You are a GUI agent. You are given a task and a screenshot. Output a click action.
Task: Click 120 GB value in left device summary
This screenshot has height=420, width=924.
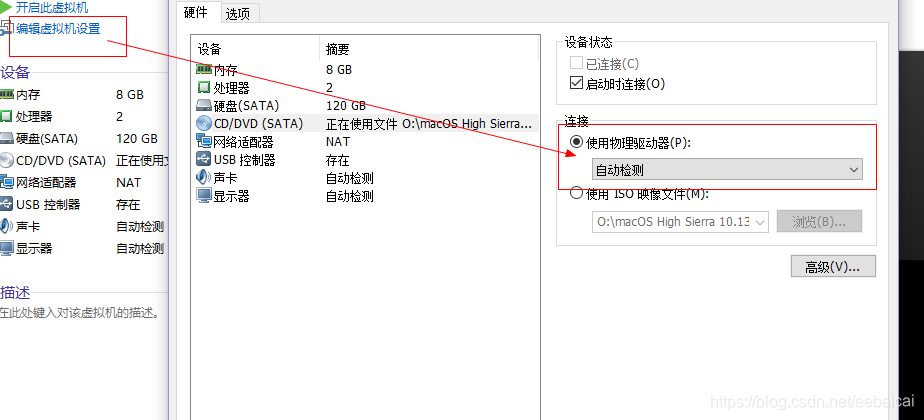tap(137, 138)
